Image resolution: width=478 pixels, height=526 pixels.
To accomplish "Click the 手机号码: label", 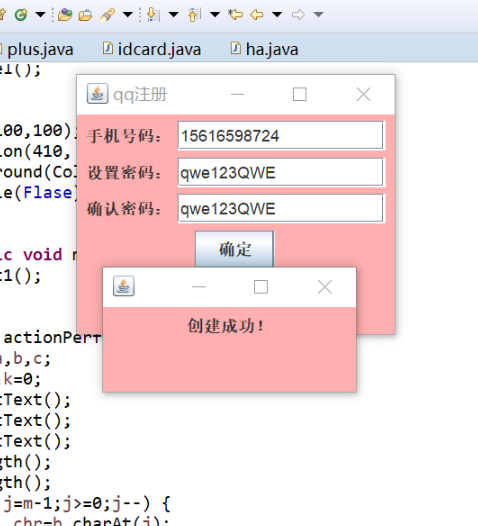I will coord(124,136).
